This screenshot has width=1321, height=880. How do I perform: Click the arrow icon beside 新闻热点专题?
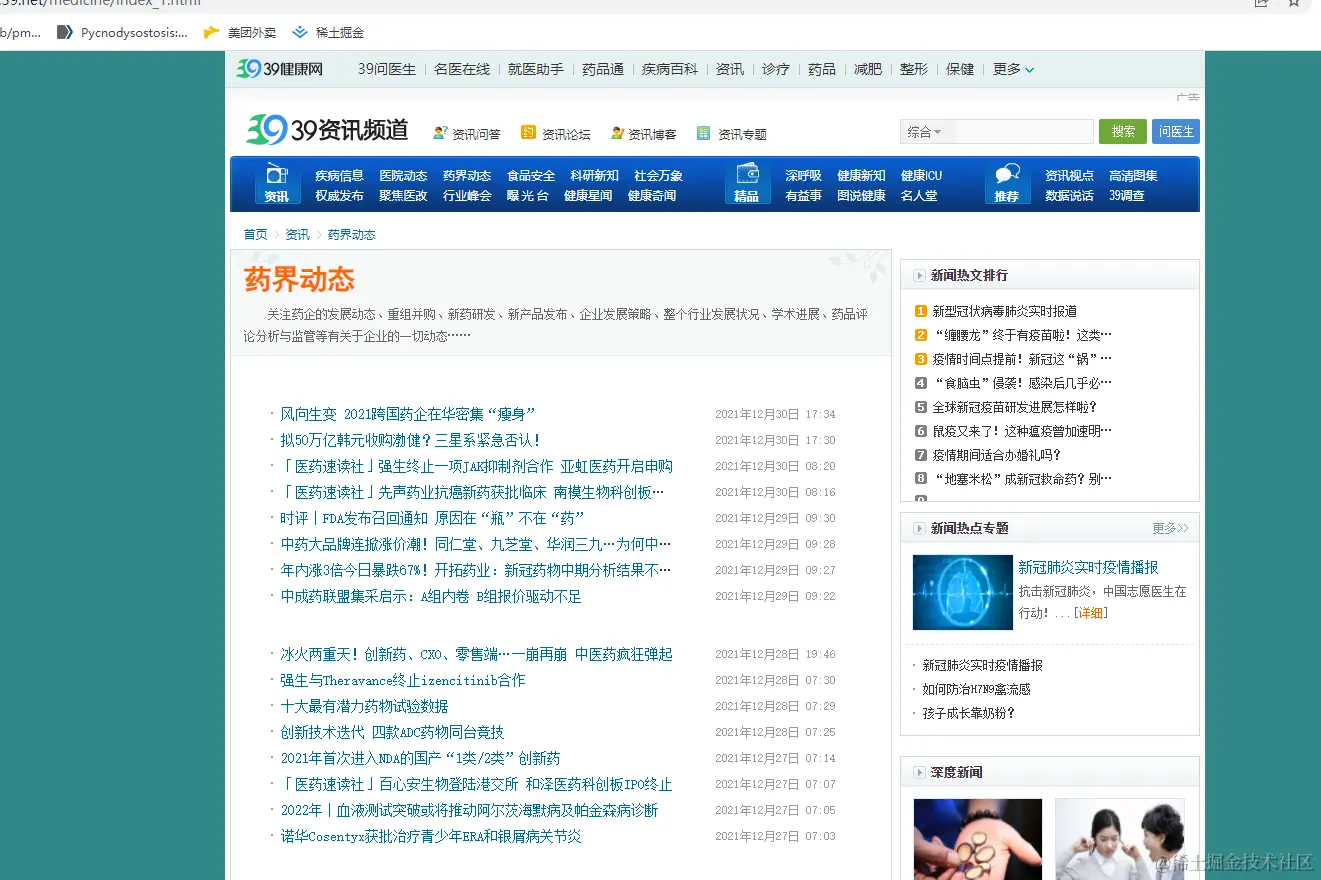(x=919, y=528)
